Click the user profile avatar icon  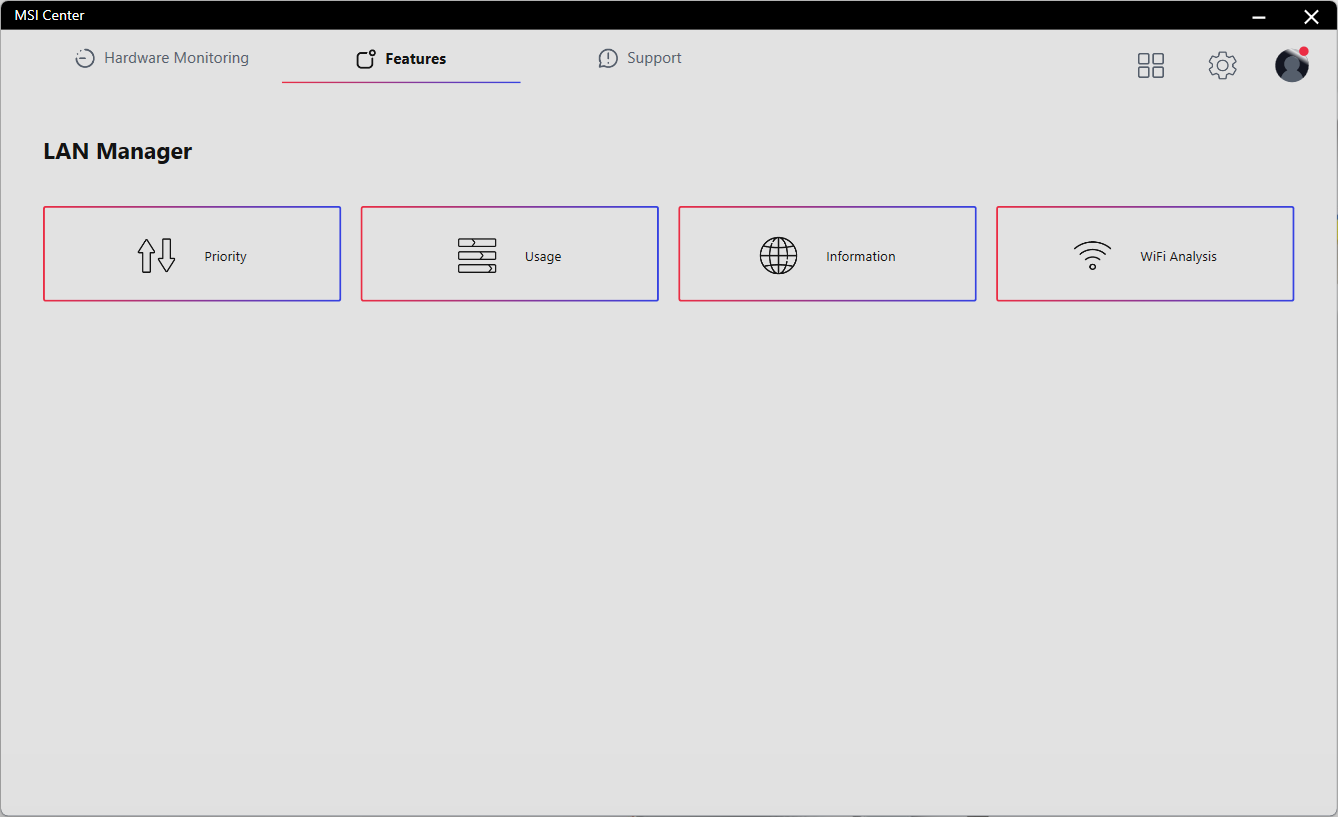(1292, 65)
